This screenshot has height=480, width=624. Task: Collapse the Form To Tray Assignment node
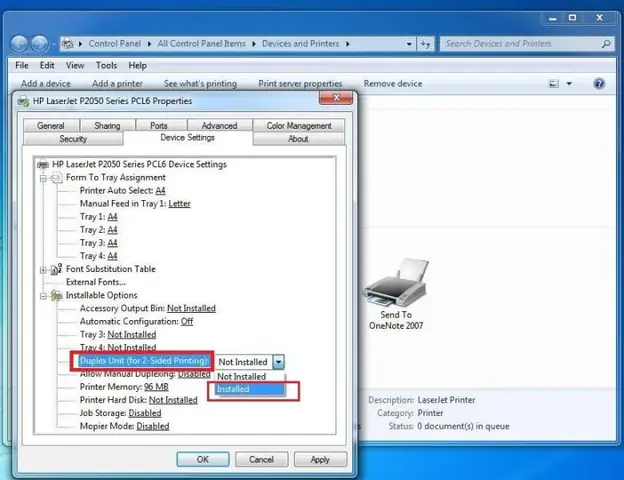pyautogui.click(x=43, y=178)
